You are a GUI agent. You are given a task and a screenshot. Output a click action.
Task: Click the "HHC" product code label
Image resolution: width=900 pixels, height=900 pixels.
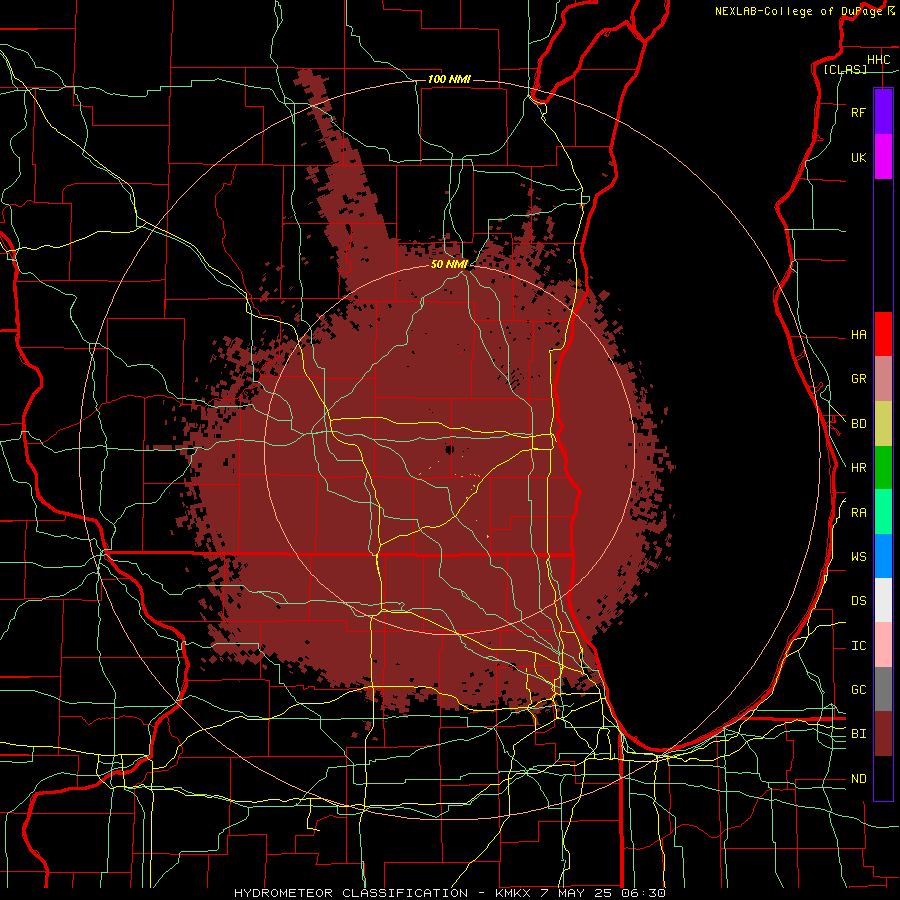(878, 60)
